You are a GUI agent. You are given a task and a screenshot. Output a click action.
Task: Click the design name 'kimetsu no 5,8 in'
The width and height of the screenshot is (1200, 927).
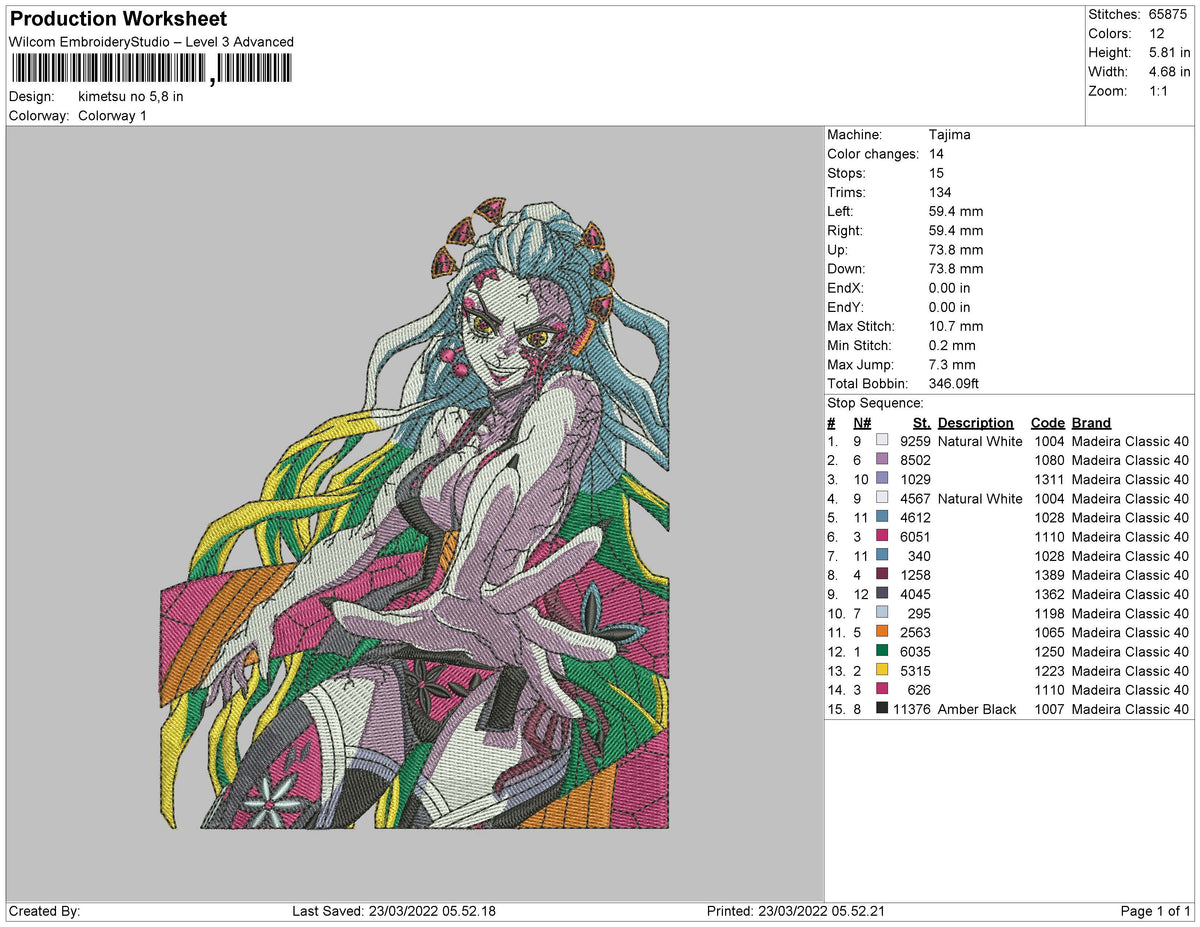pyautogui.click(x=131, y=97)
